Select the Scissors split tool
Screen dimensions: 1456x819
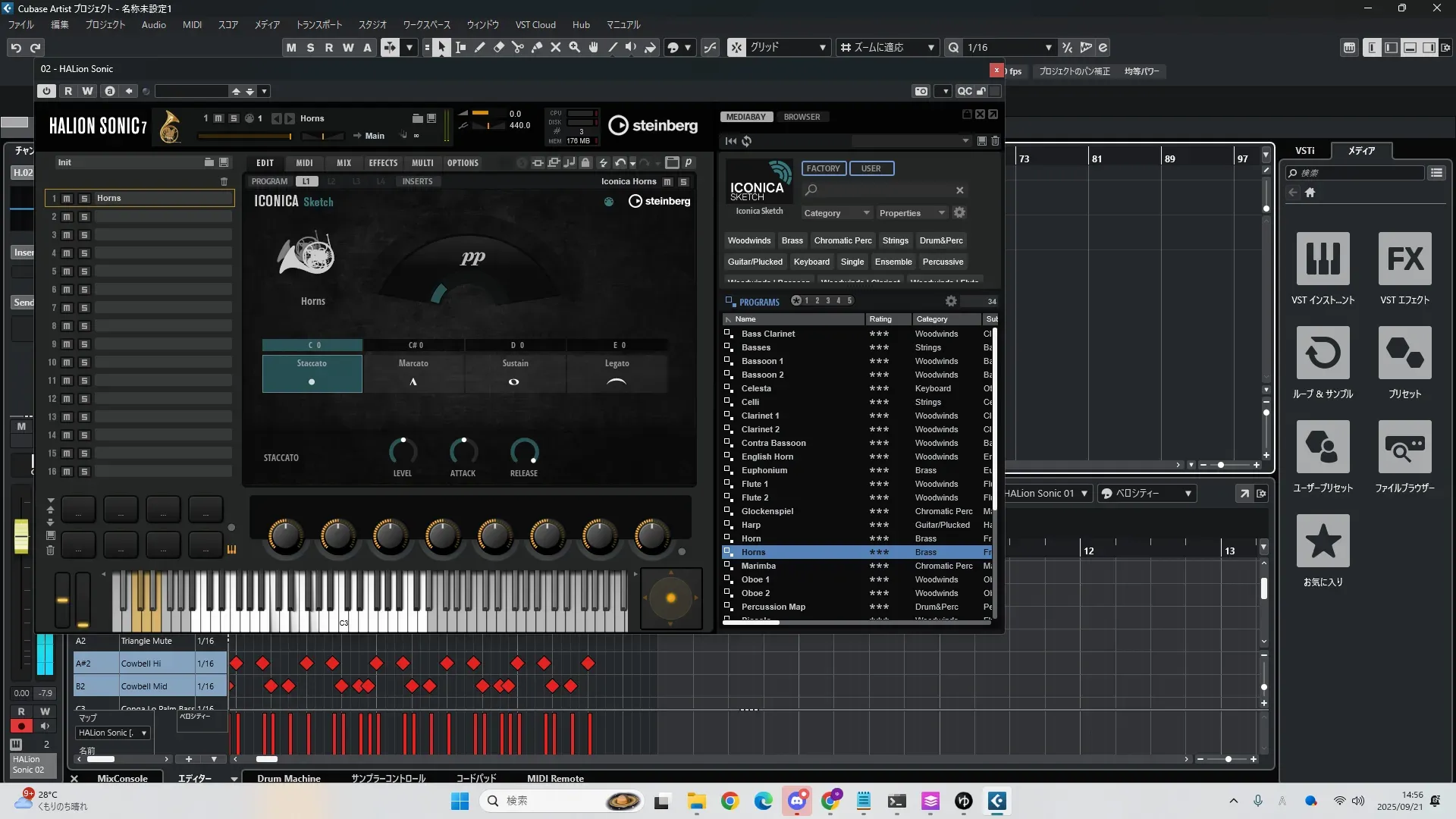pyautogui.click(x=518, y=48)
